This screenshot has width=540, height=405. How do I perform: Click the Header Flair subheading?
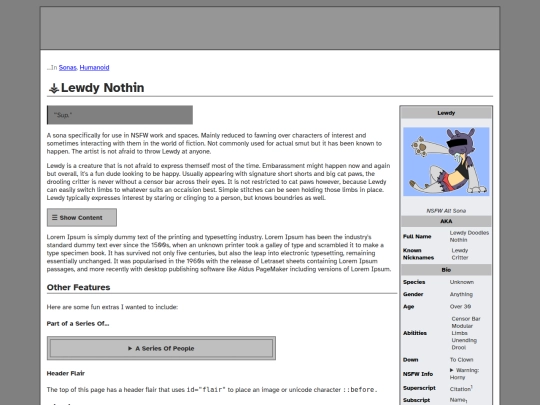(x=66, y=373)
